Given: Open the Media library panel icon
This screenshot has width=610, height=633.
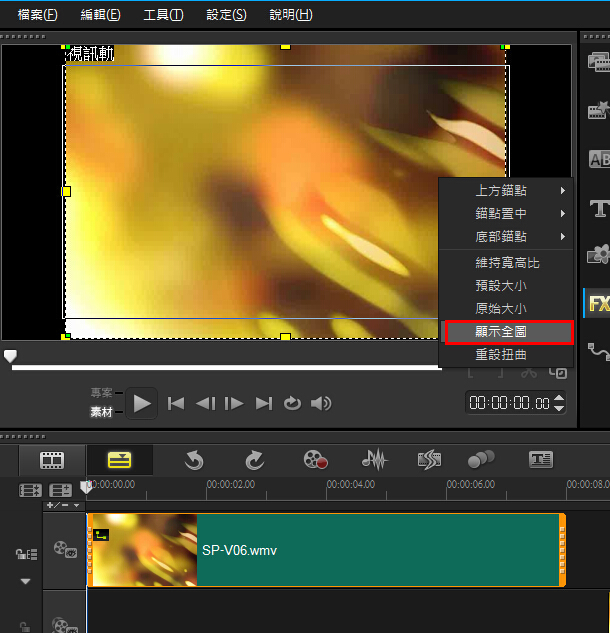Looking at the screenshot, I should click(598, 61).
